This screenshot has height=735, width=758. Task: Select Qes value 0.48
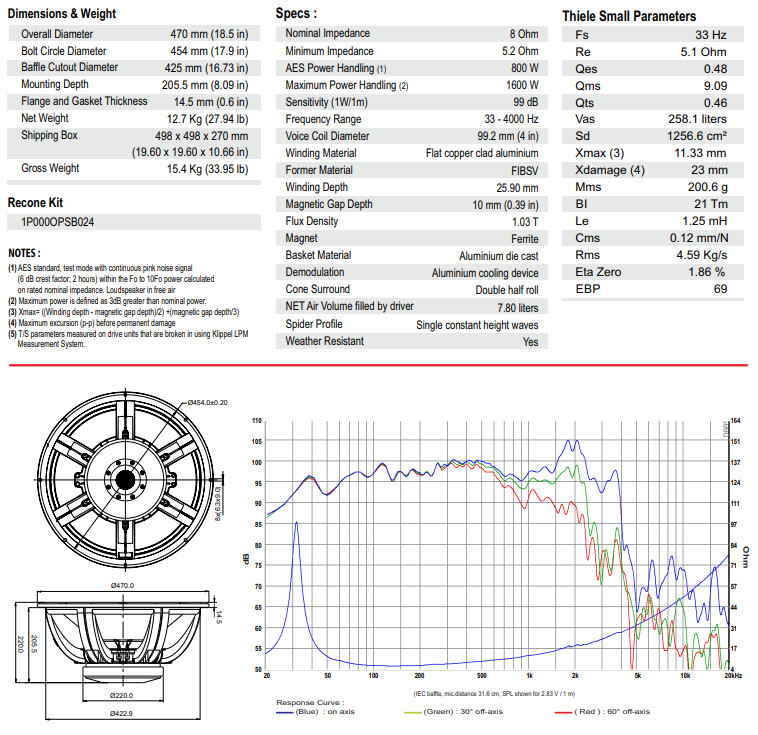(715, 69)
